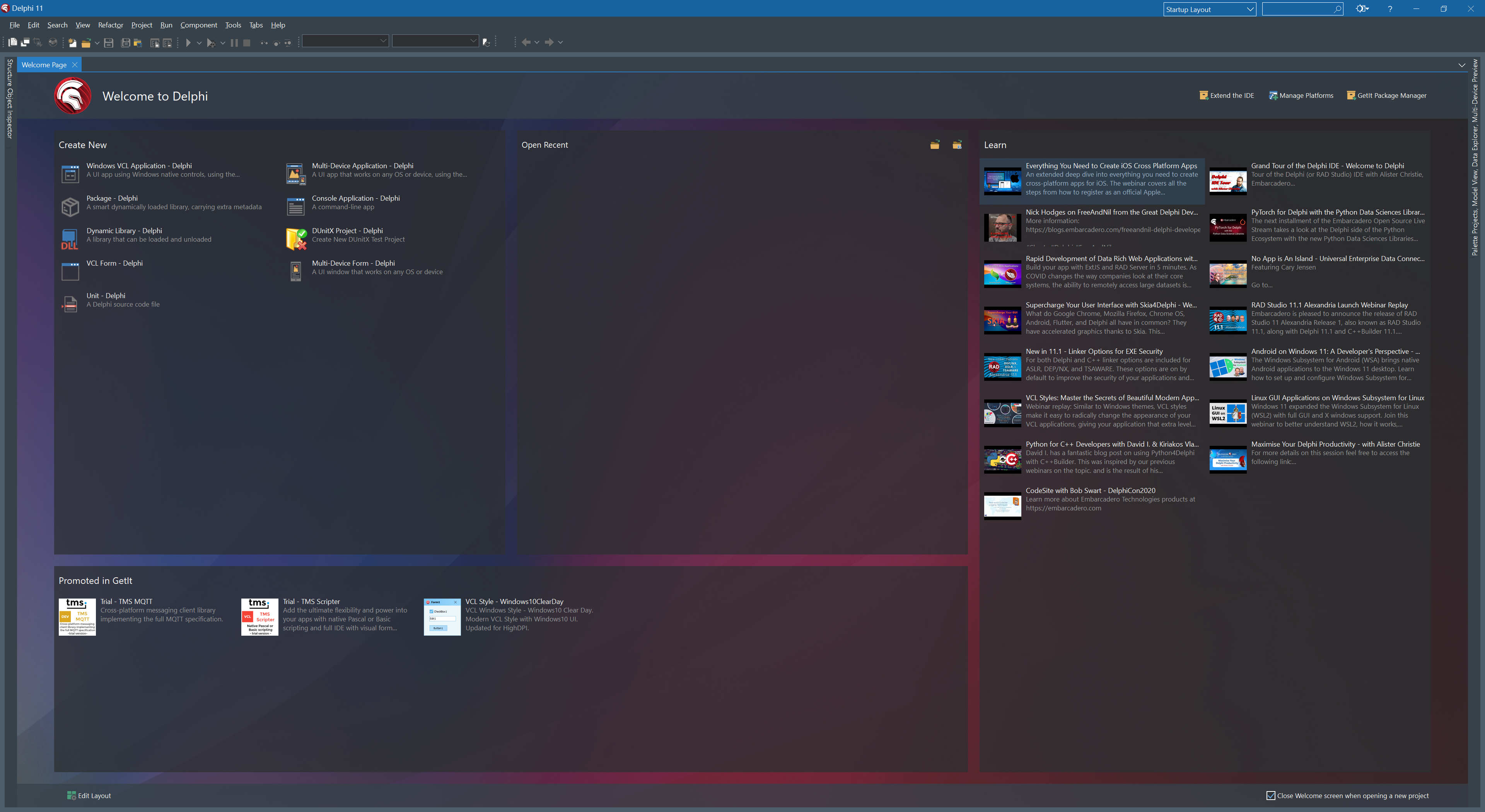Click the Pause toolbar icon
Screen dimensions: 1485x812
tap(234, 43)
